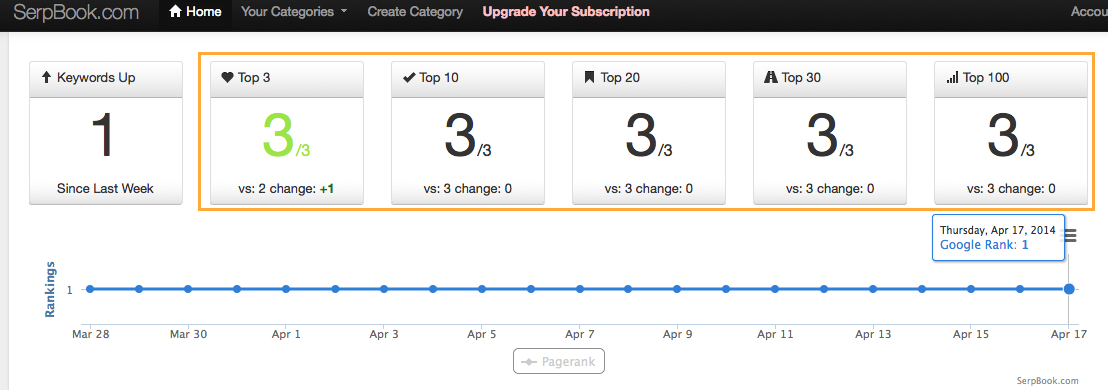
Task: Click the green Top 3 count
Action: (x=278, y=136)
